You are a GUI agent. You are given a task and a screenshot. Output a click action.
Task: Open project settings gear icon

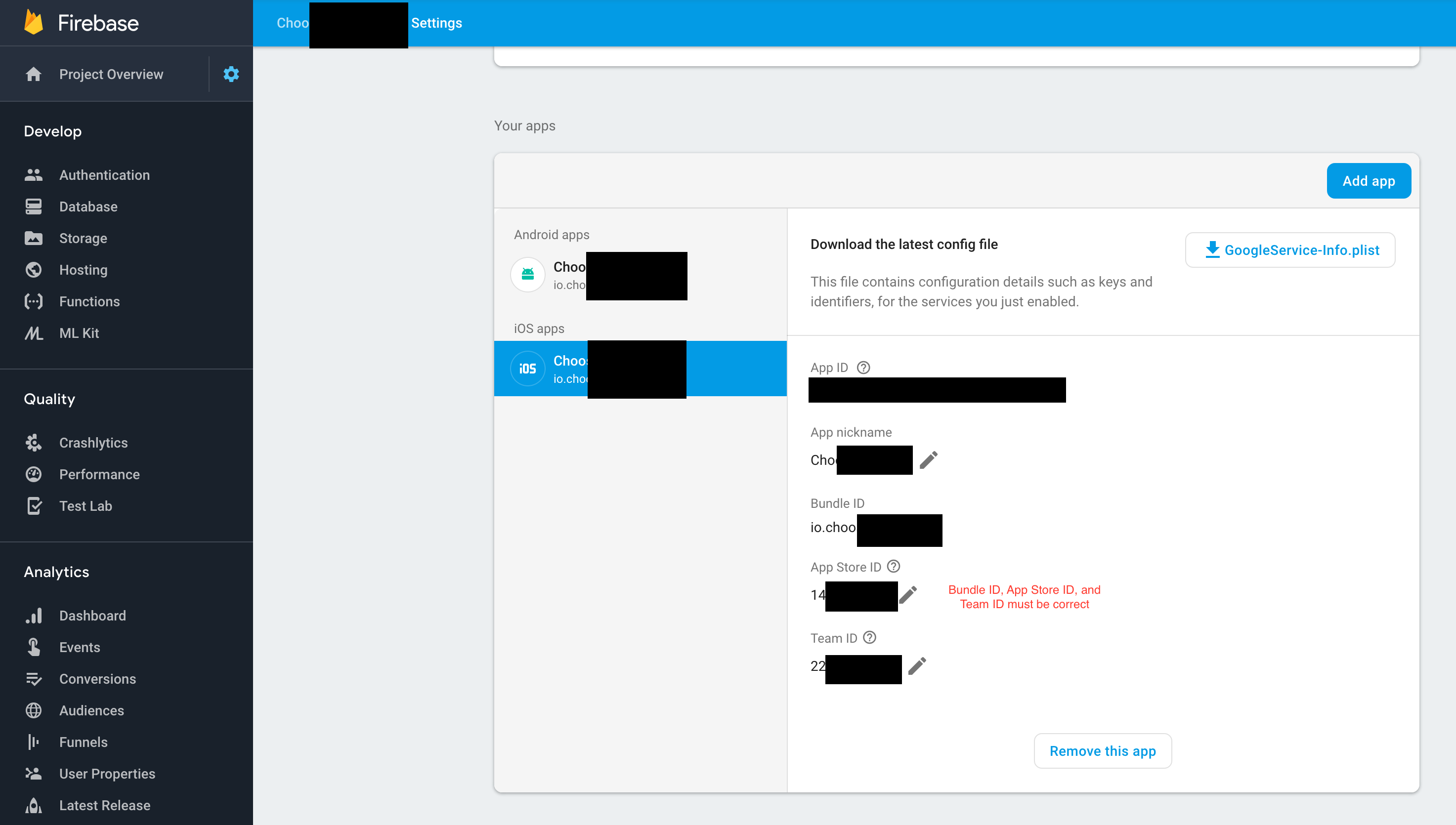coord(231,74)
